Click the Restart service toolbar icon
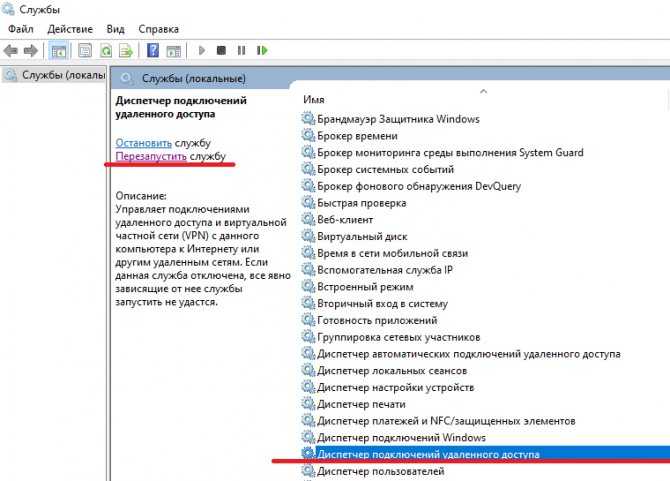The image size is (670, 481). [262, 50]
